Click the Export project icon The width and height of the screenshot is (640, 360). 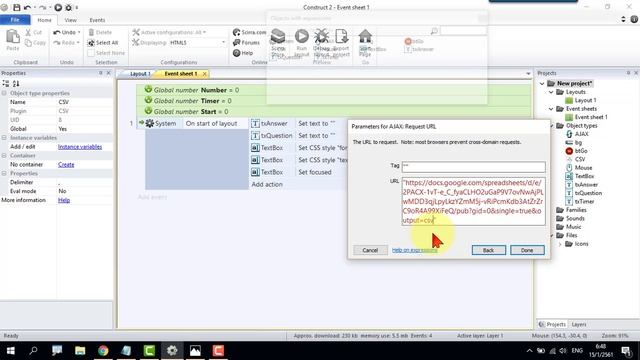(x=341, y=36)
